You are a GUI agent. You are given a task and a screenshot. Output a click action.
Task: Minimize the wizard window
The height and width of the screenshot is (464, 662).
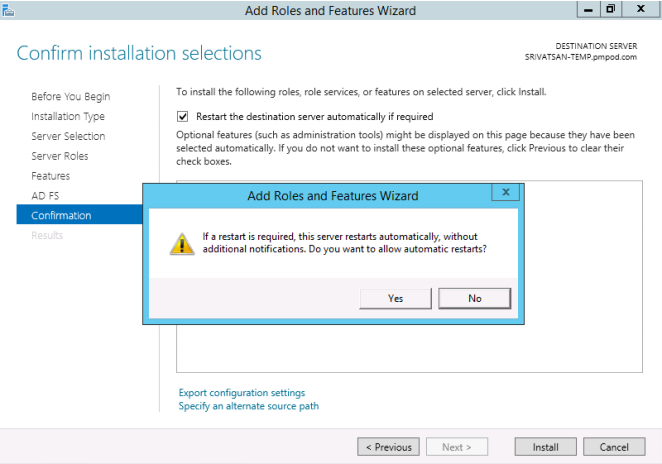pos(588,9)
